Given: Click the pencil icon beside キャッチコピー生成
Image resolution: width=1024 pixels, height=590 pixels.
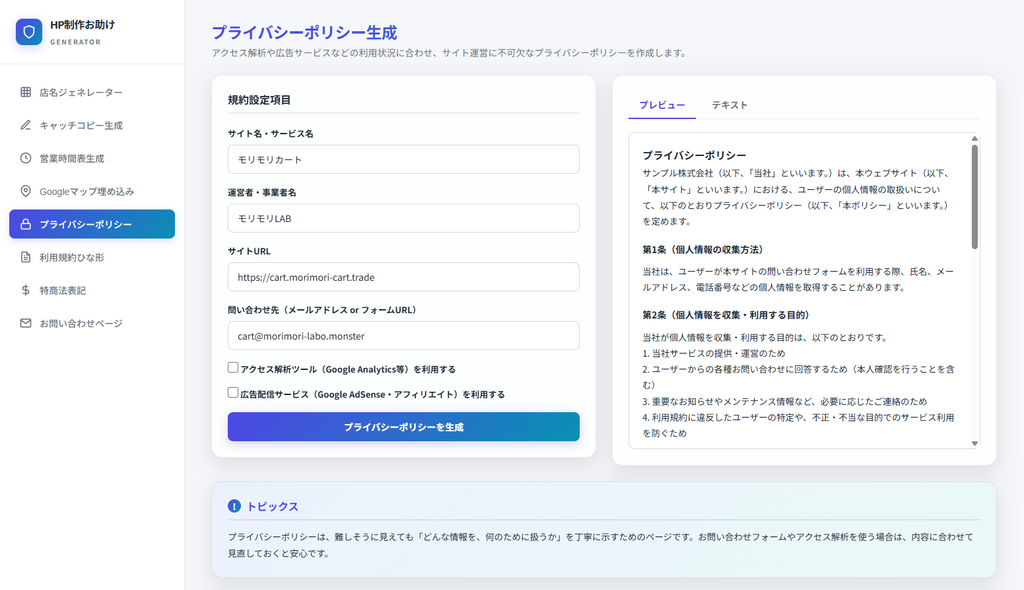Looking at the screenshot, I should [25, 125].
